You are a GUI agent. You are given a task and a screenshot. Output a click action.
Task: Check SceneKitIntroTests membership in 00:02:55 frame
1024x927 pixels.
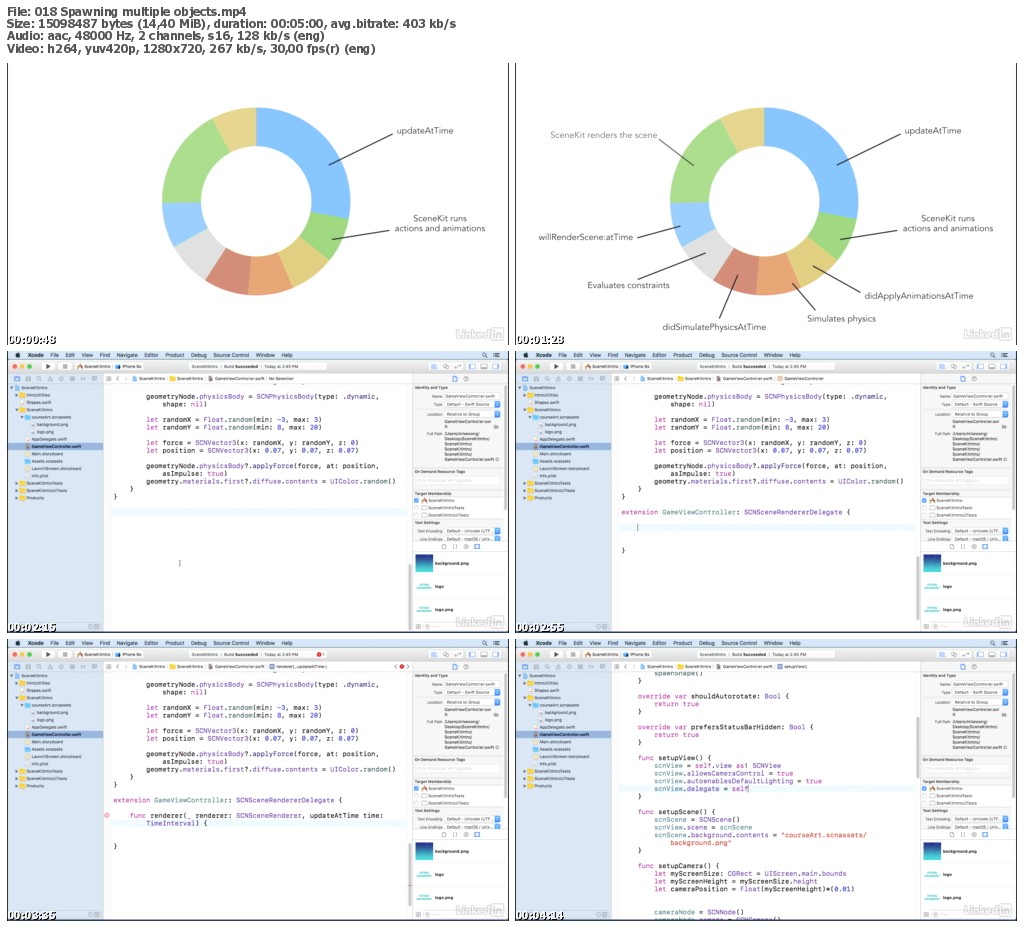(x=924, y=508)
